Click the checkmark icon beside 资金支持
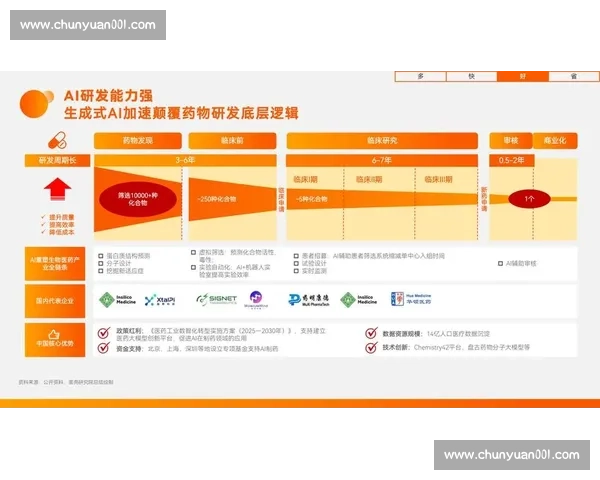Viewport: 600px width, 480px height. coord(104,348)
